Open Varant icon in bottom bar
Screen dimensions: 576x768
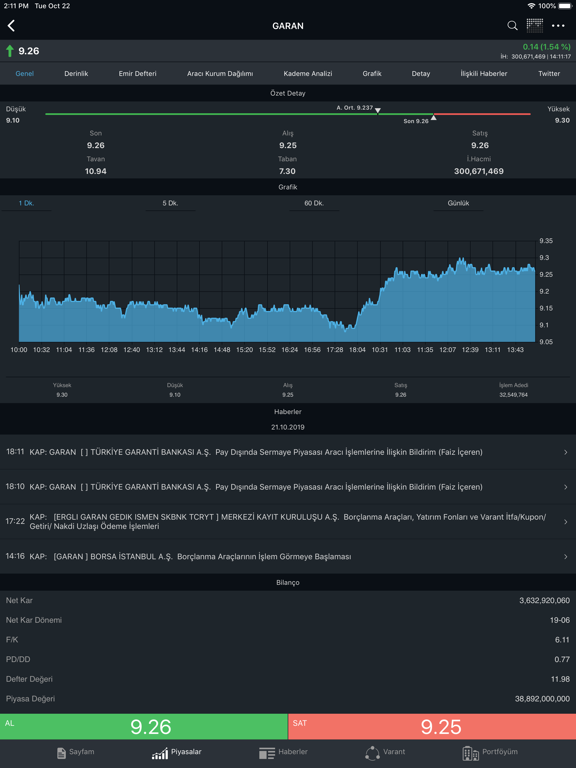(372, 753)
